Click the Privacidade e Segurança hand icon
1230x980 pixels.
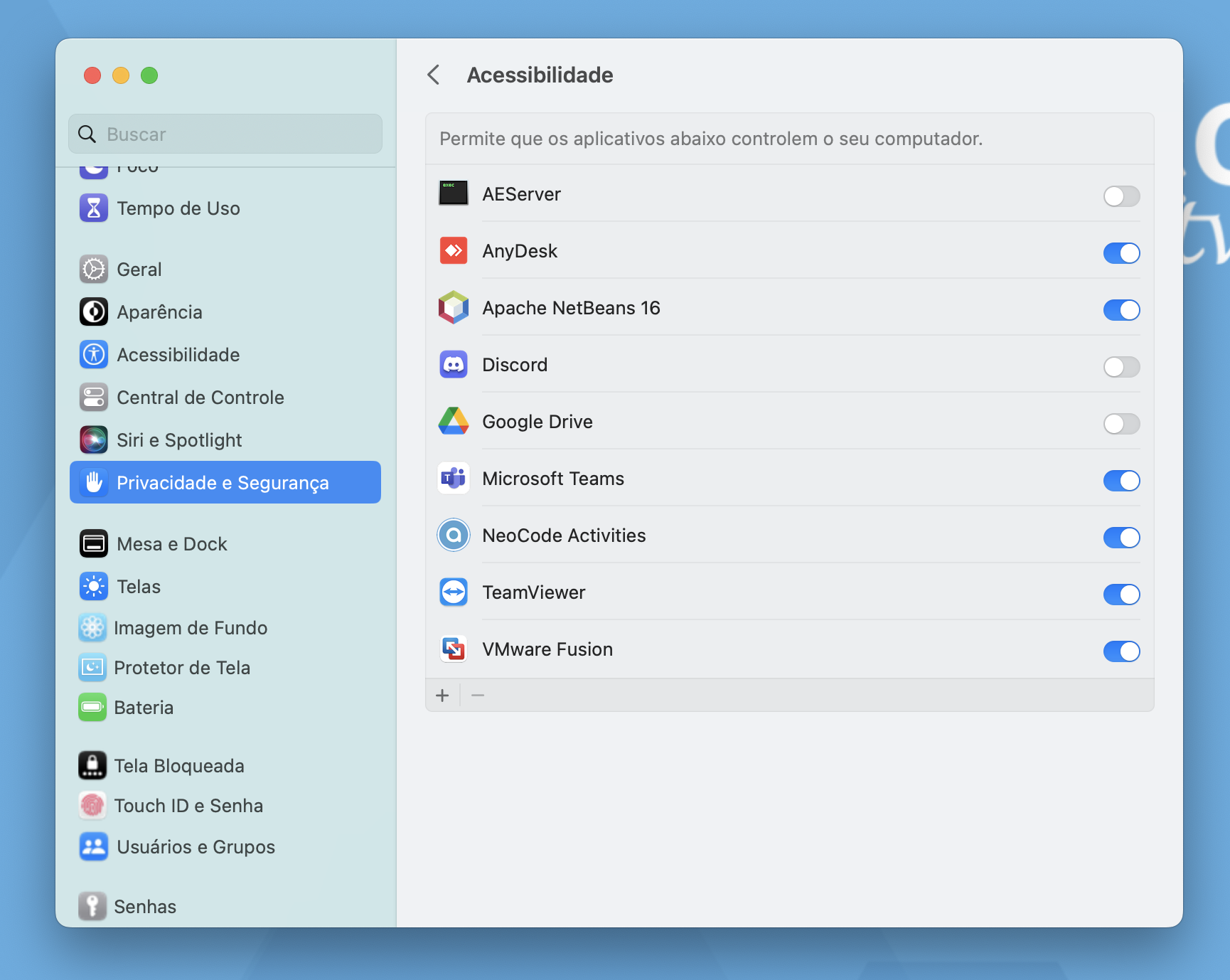(94, 482)
